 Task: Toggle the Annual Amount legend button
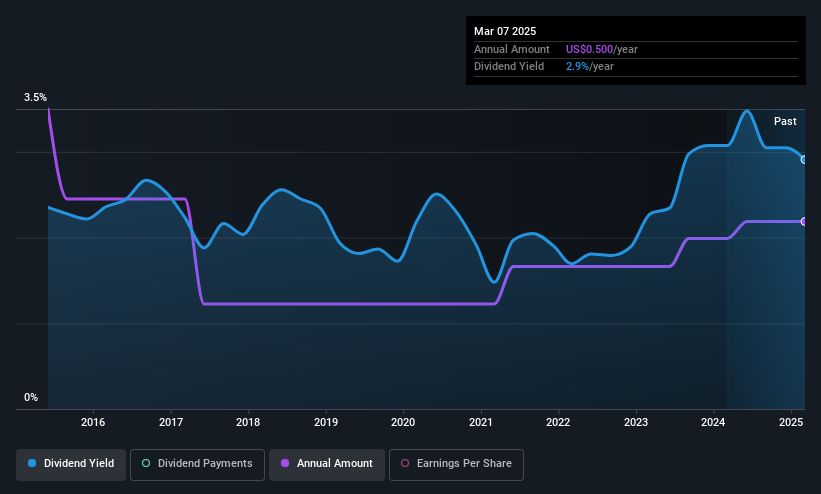click(x=327, y=464)
